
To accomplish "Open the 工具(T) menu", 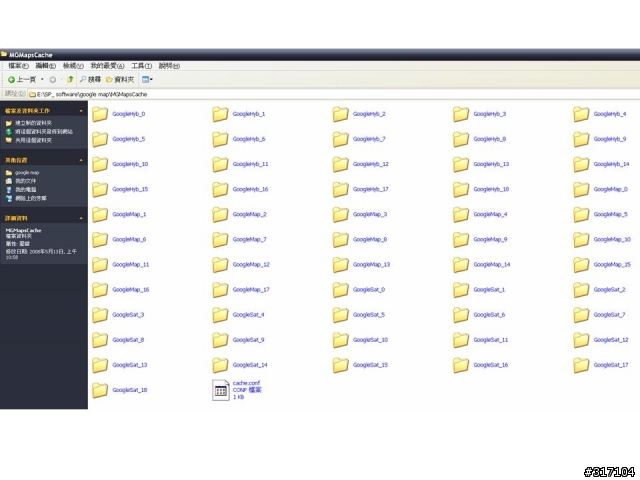I will point(142,66).
